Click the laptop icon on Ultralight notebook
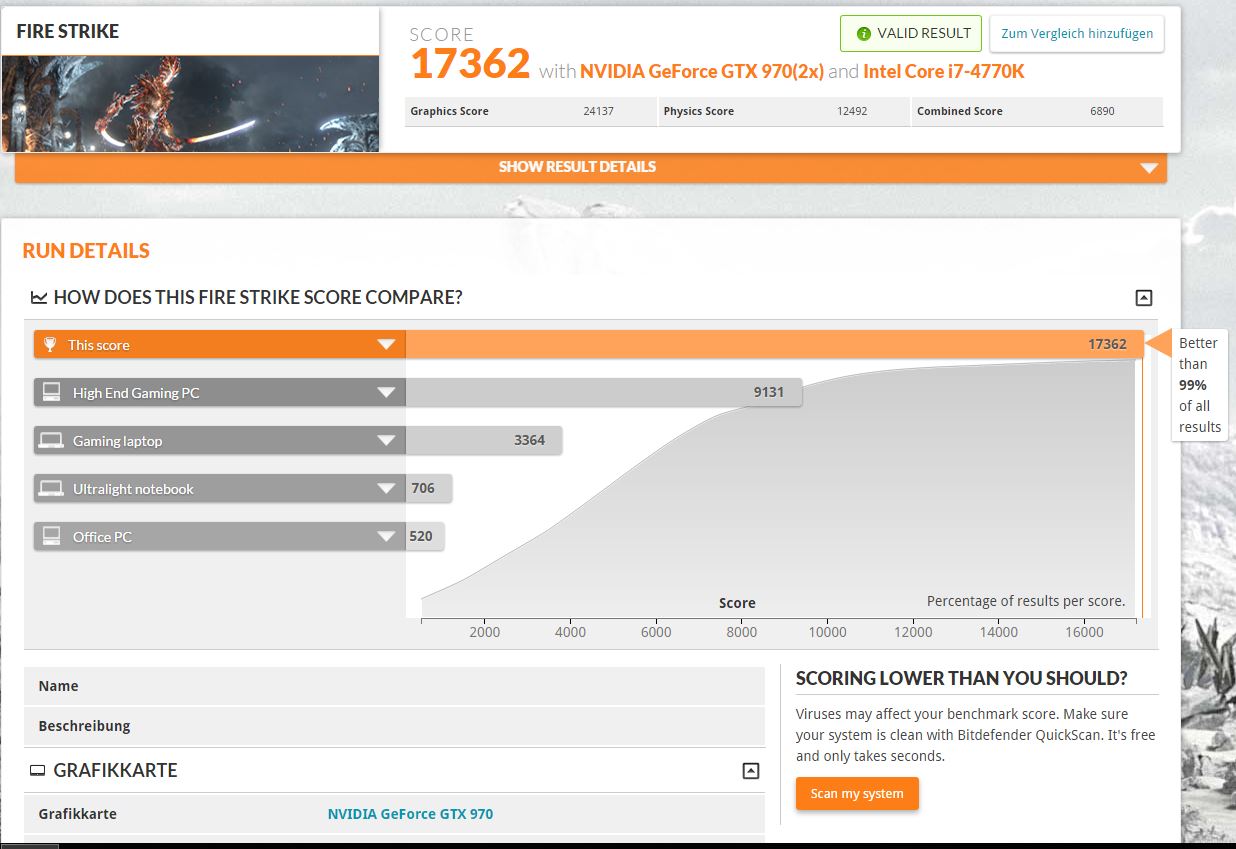This screenshot has height=849, width=1236. [51, 489]
